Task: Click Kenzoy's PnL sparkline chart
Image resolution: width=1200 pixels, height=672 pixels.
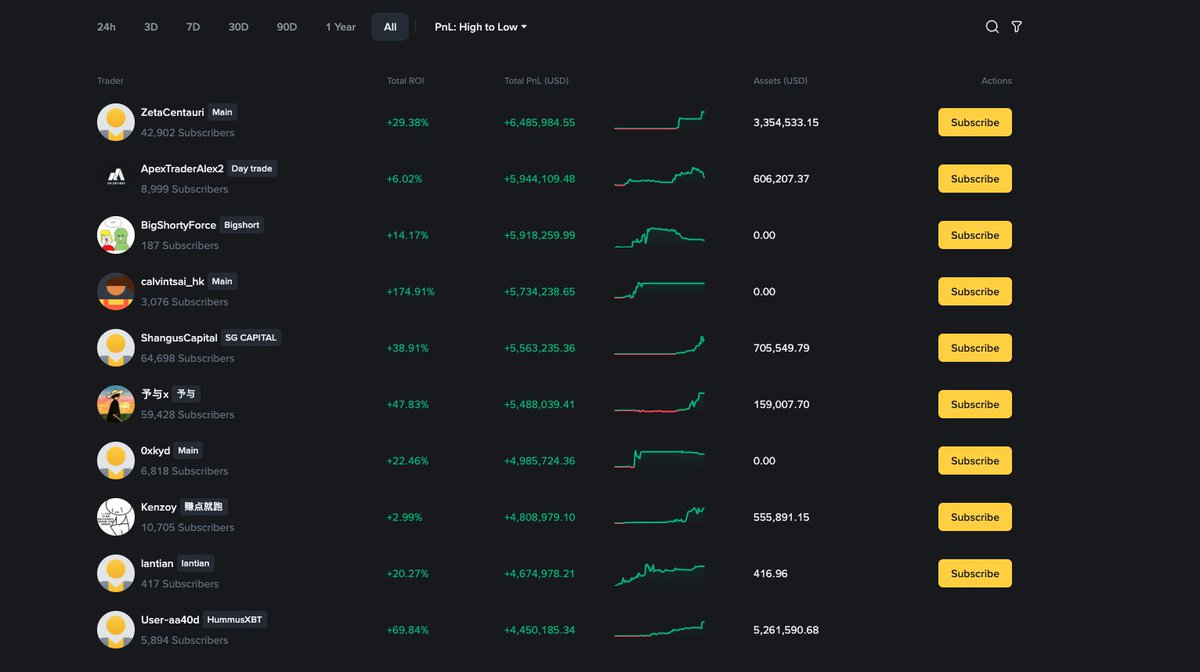Action: [x=660, y=517]
